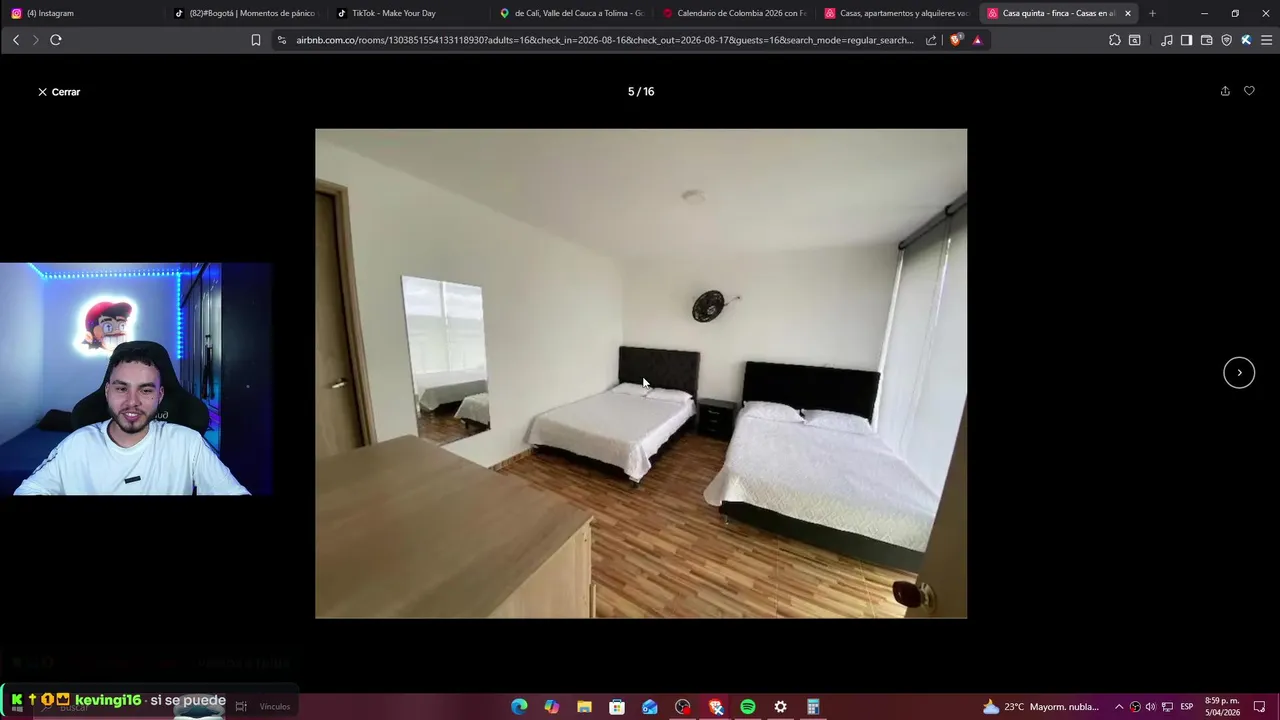The image size is (1280, 720).
Task: Switch to TikTok - Make Your Day tab
Action: tap(408, 13)
